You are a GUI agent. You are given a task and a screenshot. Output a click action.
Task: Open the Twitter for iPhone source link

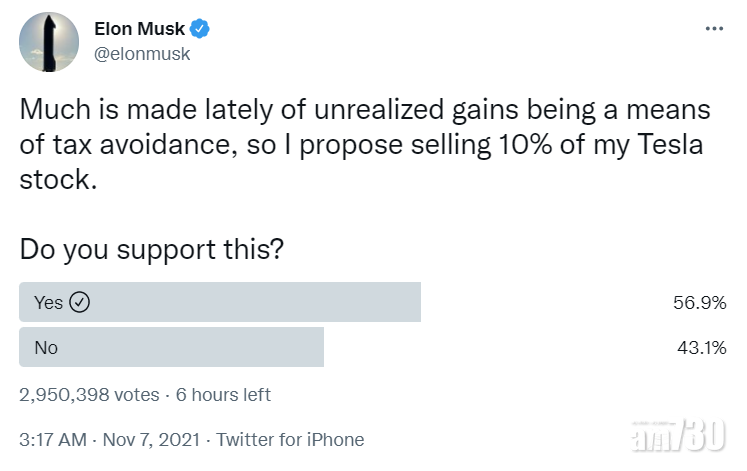pos(290,439)
